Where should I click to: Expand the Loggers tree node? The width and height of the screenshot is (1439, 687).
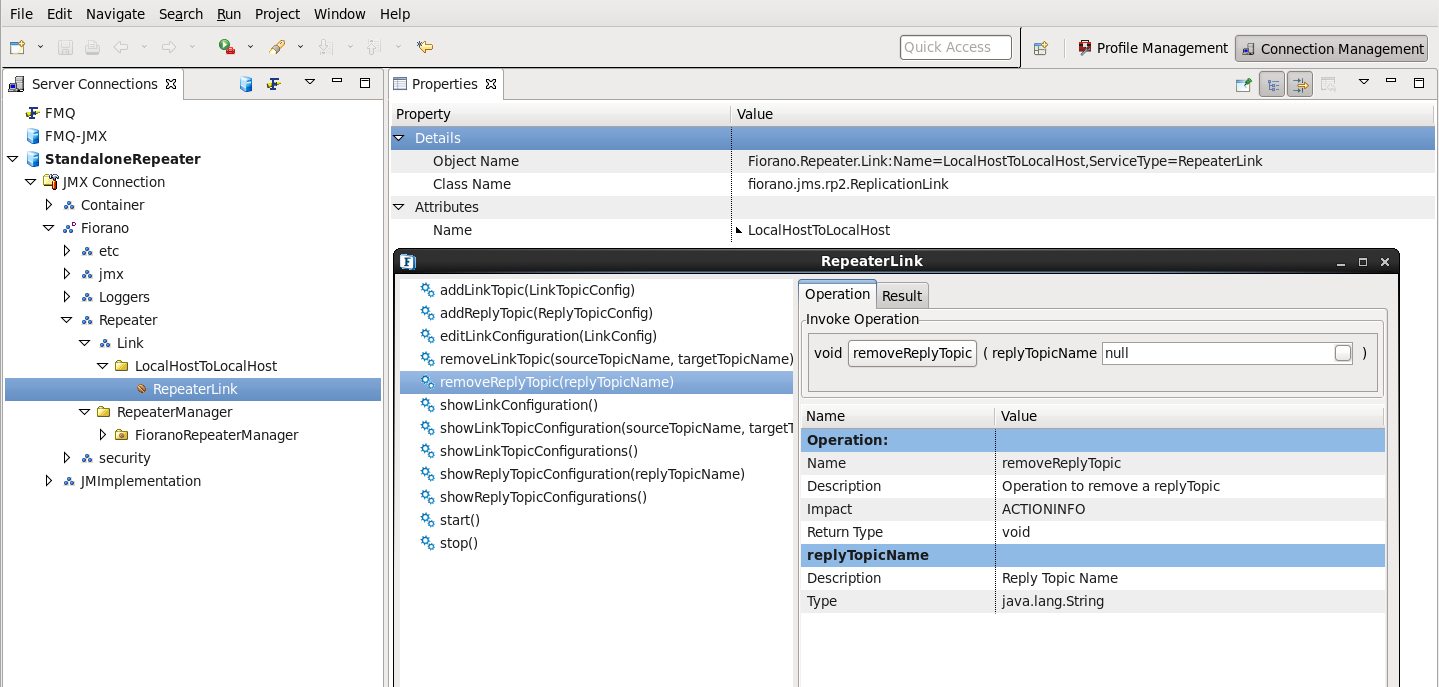pos(66,297)
